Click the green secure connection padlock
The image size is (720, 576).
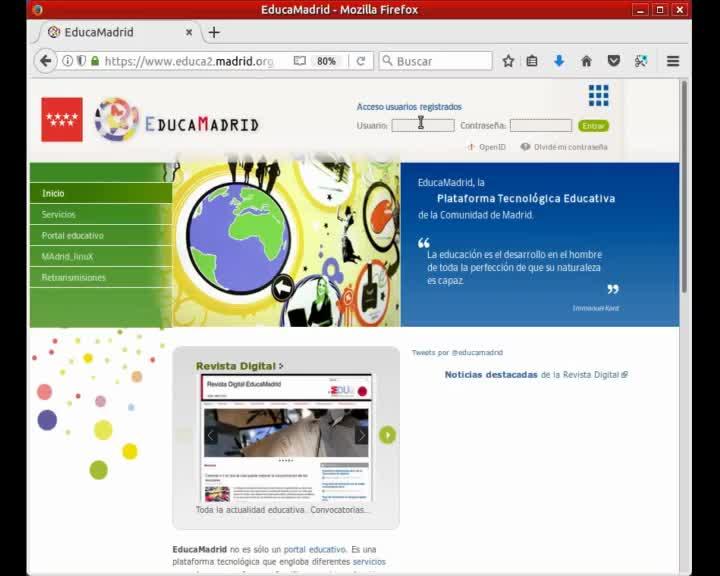click(95, 61)
